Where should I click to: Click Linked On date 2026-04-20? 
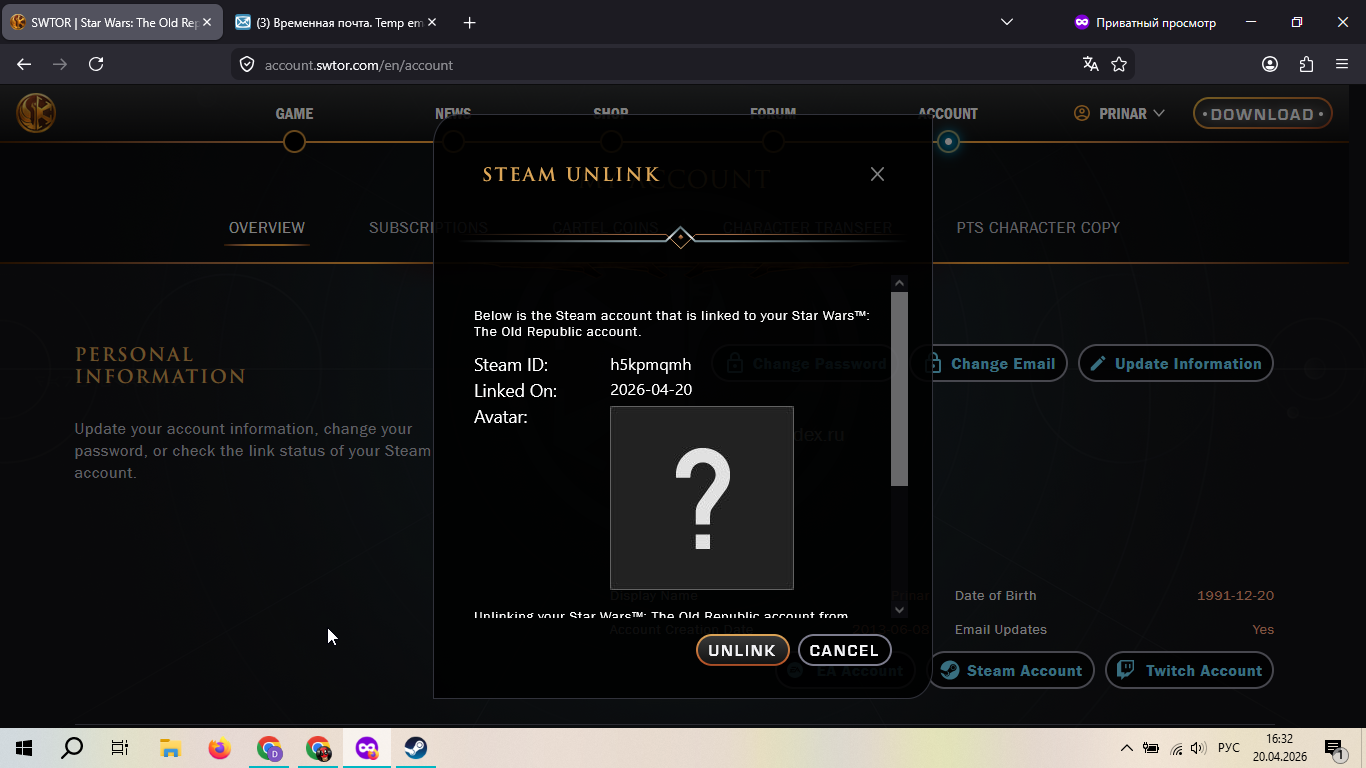pyautogui.click(x=651, y=390)
